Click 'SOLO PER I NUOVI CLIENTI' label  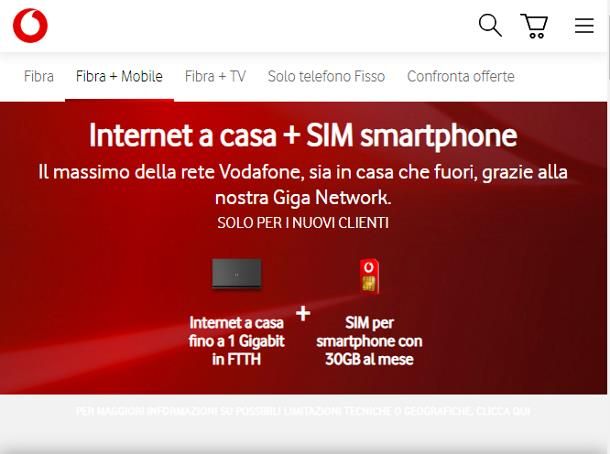303,223
